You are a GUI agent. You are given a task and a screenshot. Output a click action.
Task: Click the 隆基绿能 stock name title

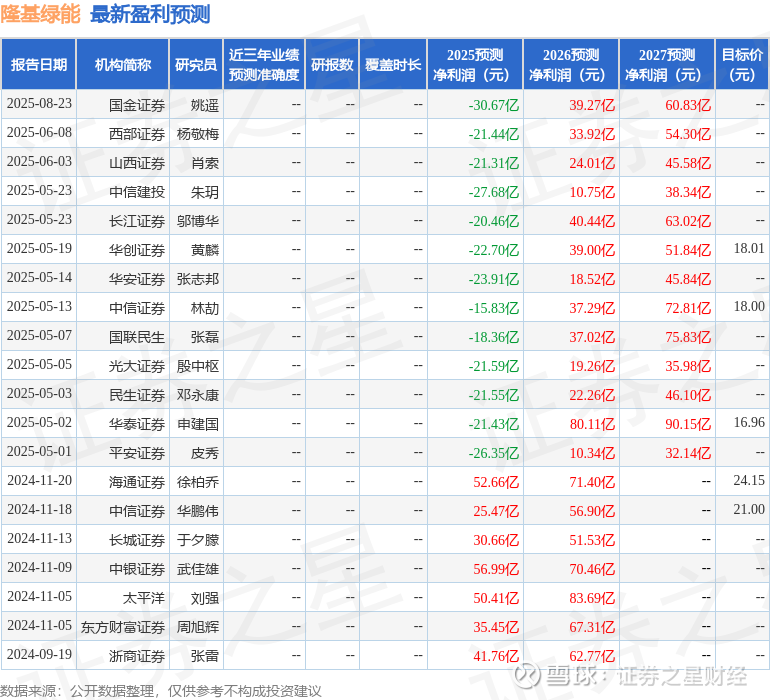pos(40,14)
